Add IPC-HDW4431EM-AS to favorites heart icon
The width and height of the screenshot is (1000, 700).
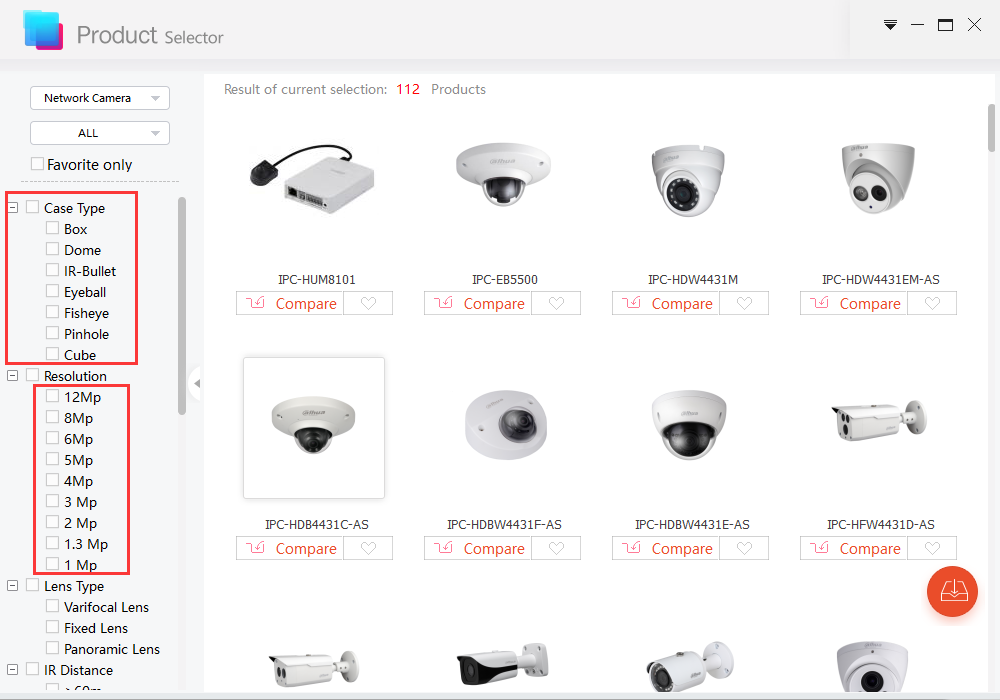pyautogui.click(x=932, y=303)
